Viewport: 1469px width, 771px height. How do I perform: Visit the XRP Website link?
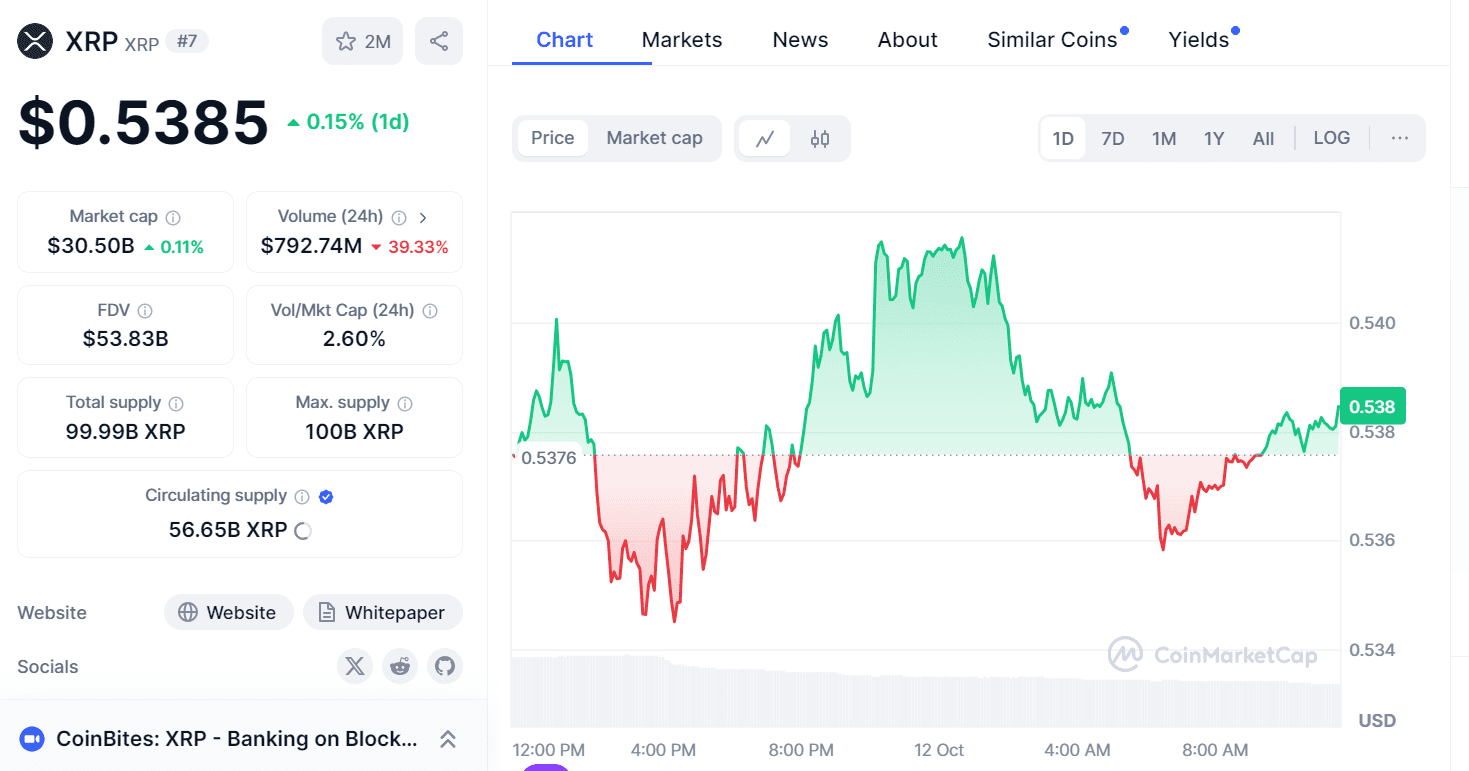click(x=228, y=613)
